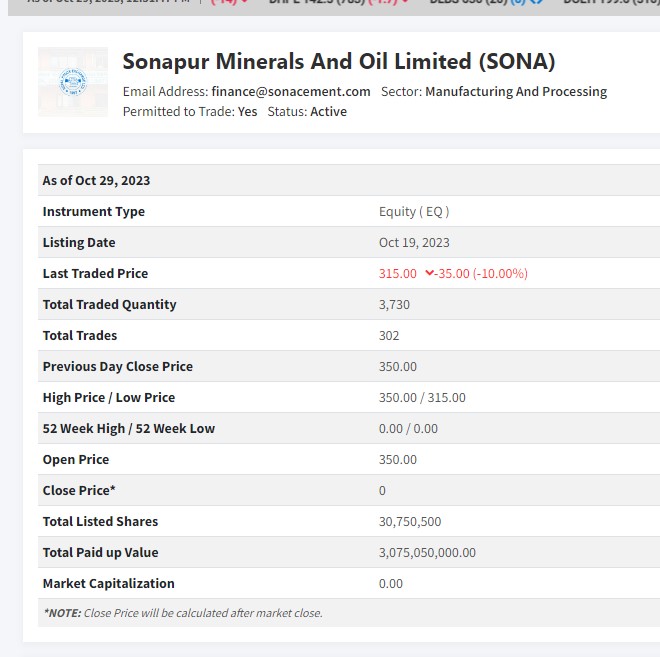
Task: Select the Oct 19, 2023 listing date
Action: [x=414, y=242]
